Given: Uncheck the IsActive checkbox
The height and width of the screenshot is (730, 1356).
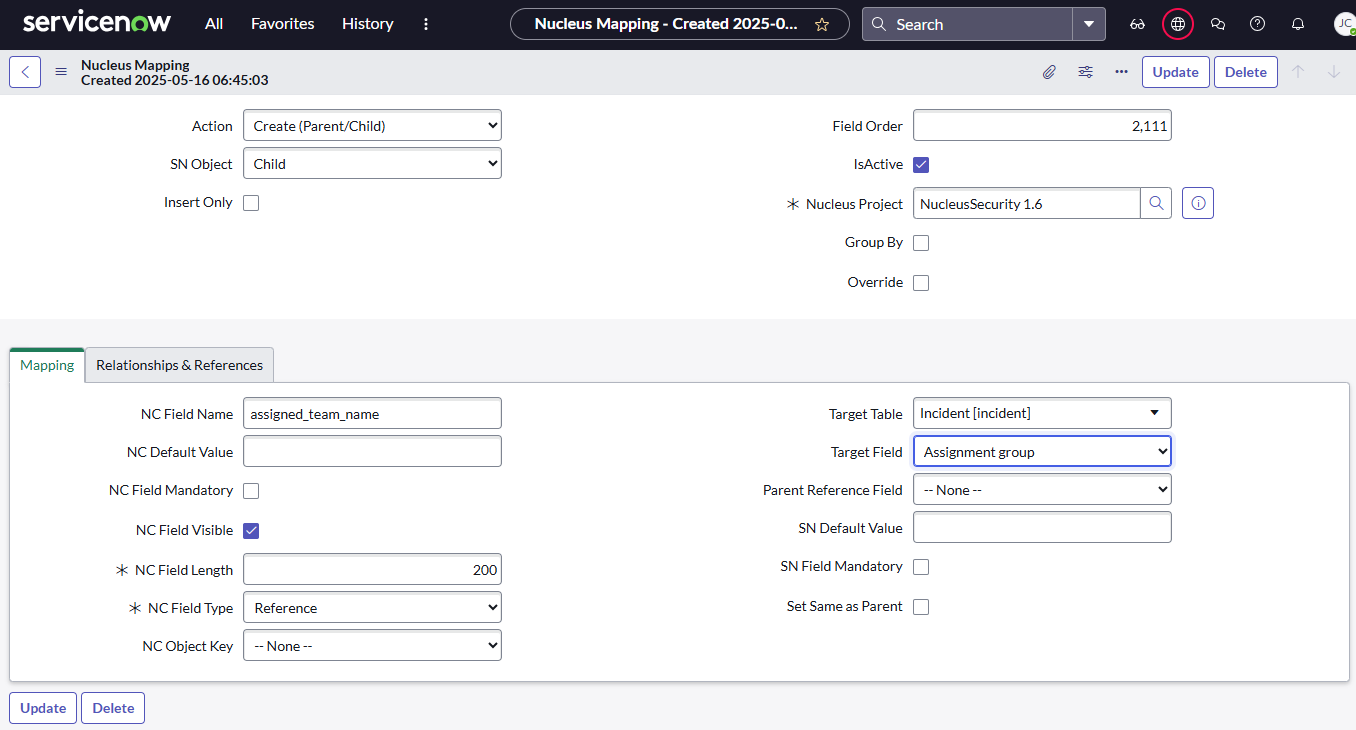Looking at the screenshot, I should click(921, 165).
